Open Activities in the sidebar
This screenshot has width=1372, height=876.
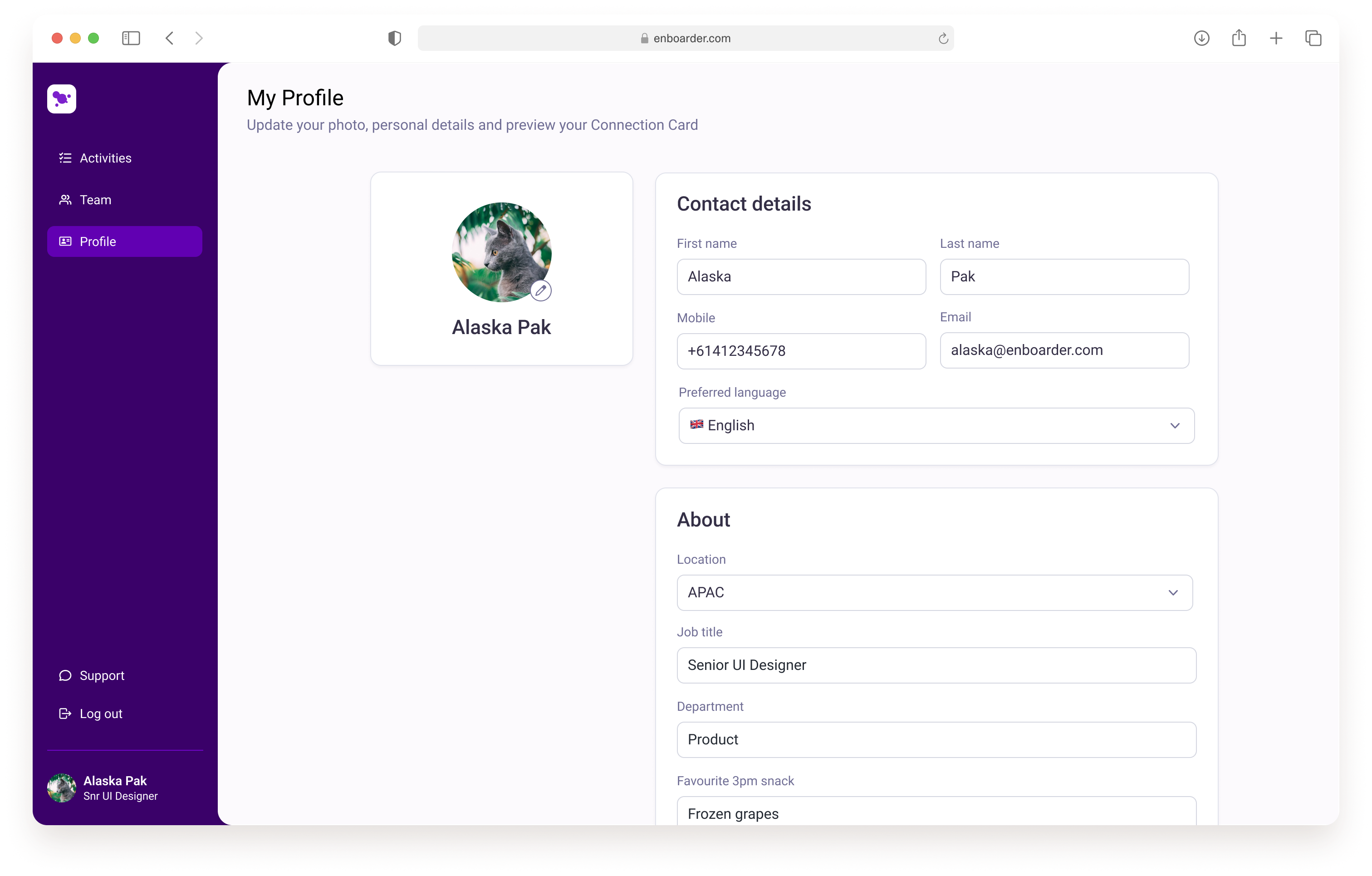(x=105, y=158)
